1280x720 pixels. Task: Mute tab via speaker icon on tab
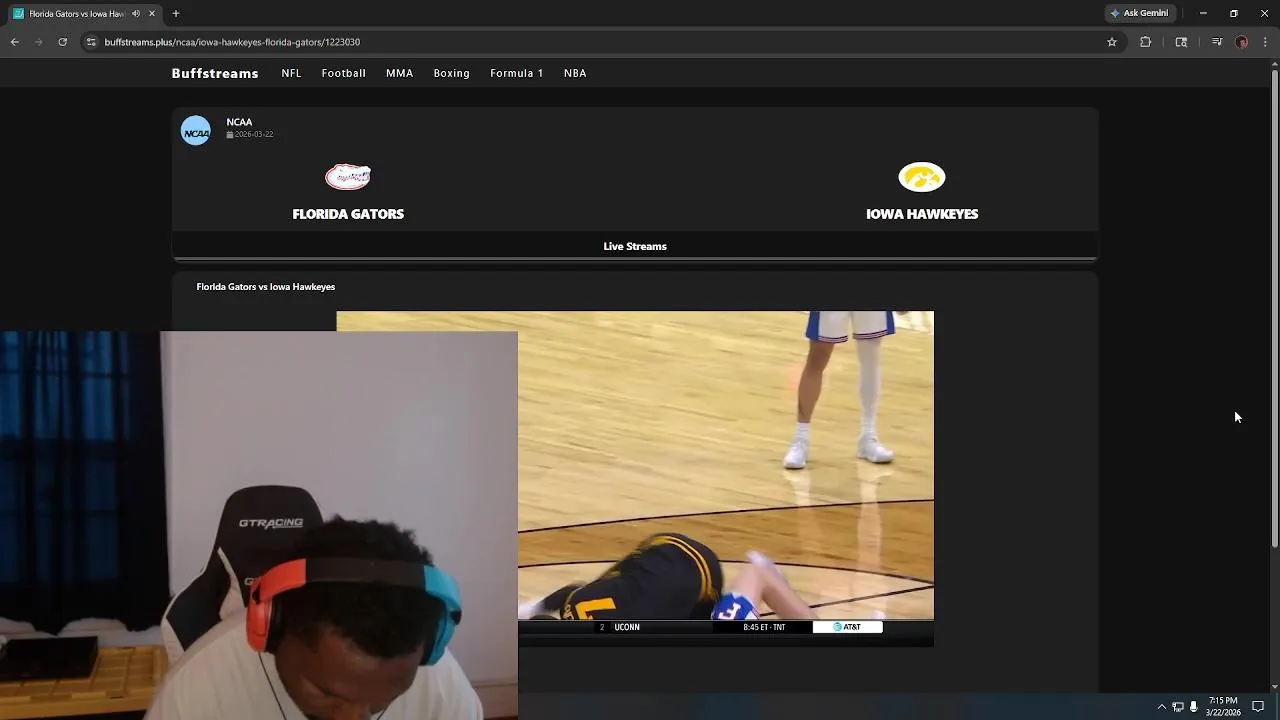[x=136, y=14]
